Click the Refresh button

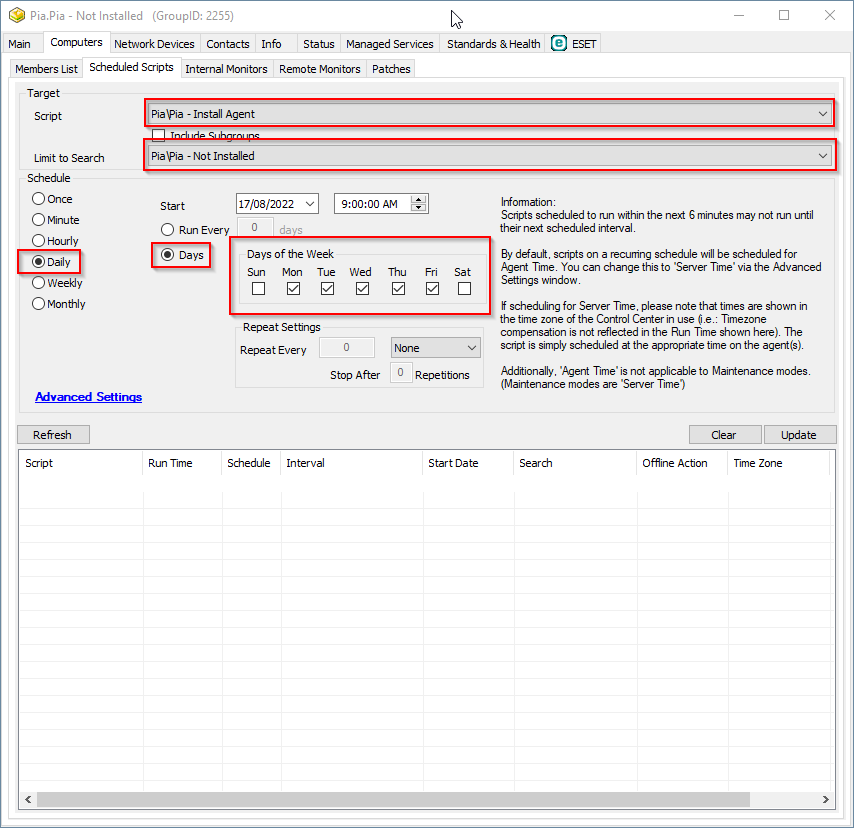pos(53,435)
